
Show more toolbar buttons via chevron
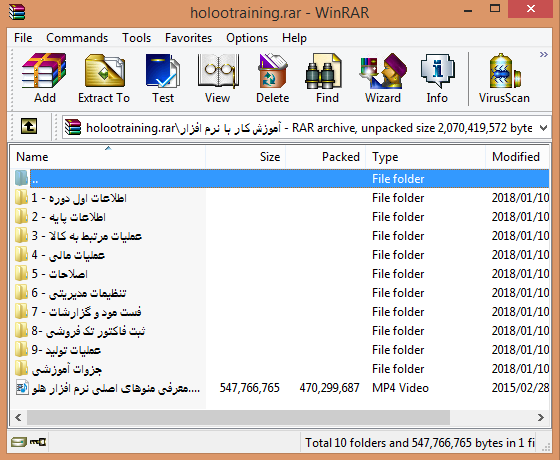(544, 55)
